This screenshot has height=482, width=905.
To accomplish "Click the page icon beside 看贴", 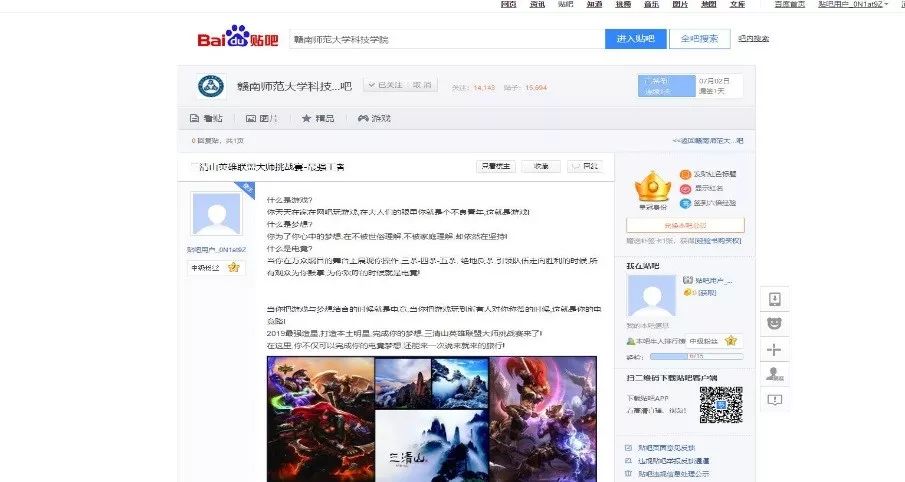I will click(x=195, y=118).
